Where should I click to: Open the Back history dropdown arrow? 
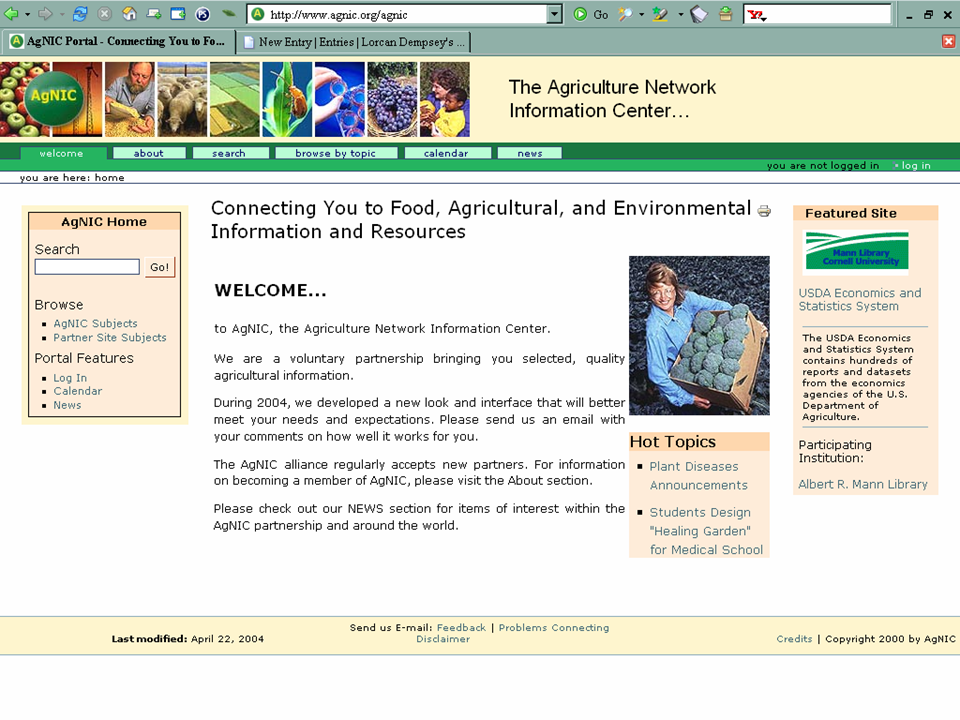coord(27,14)
